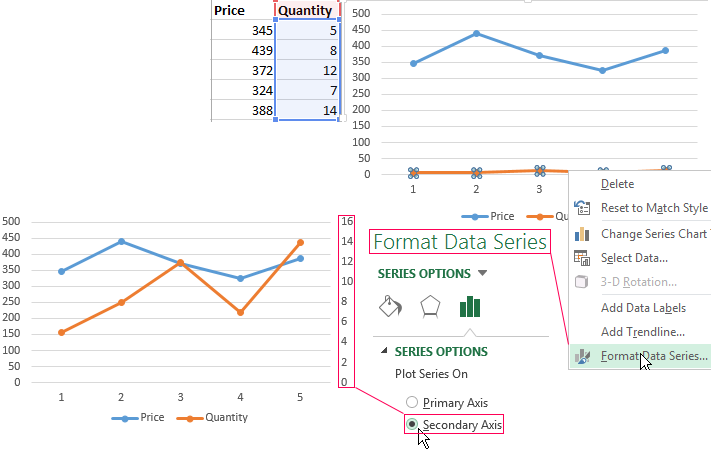The width and height of the screenshot is (711, 450).
Task: Open the Fill & Line paint bucket tab
Action: [390, 306]
